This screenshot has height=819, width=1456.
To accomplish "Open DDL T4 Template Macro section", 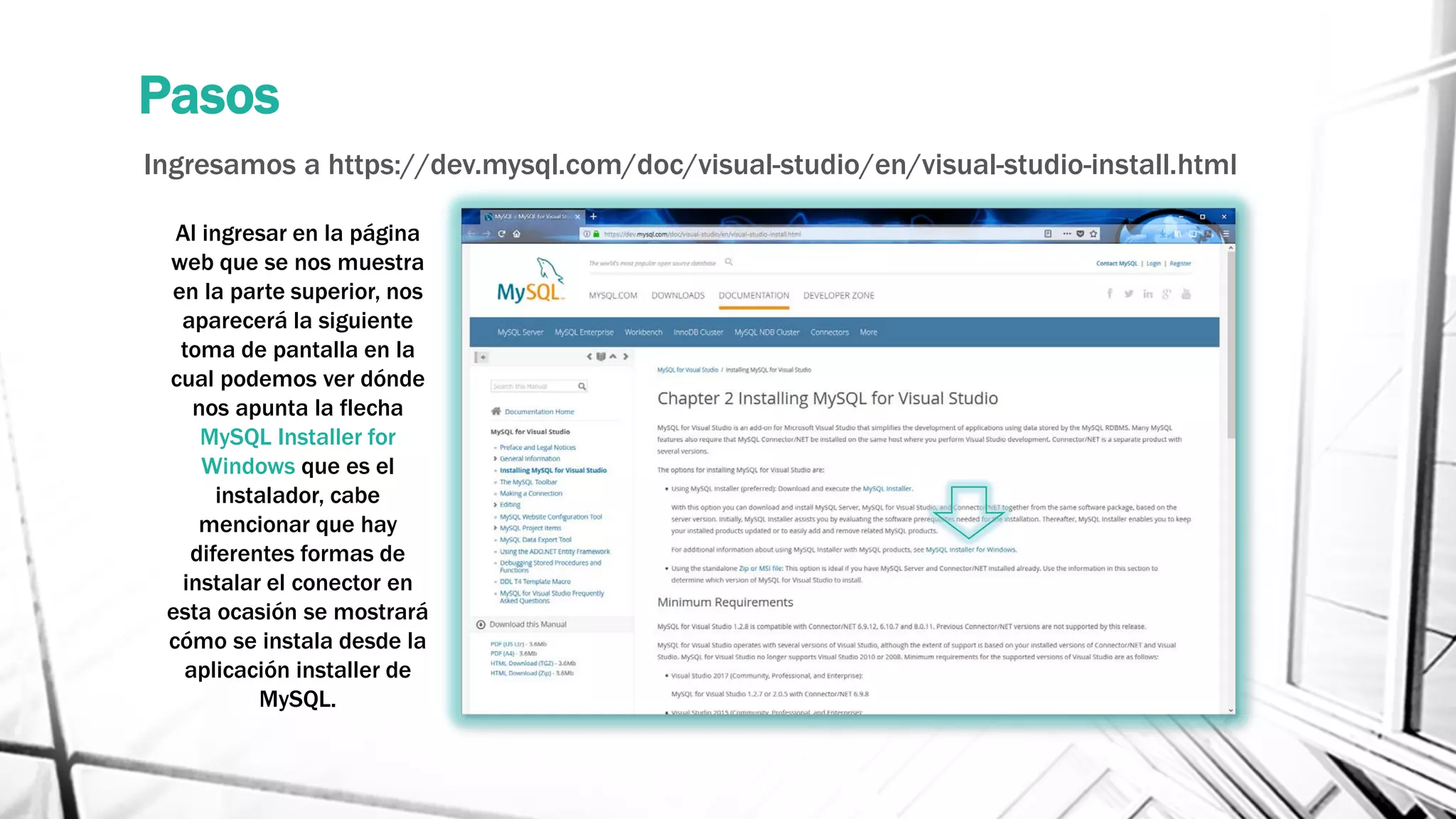I will click(535, 582).
